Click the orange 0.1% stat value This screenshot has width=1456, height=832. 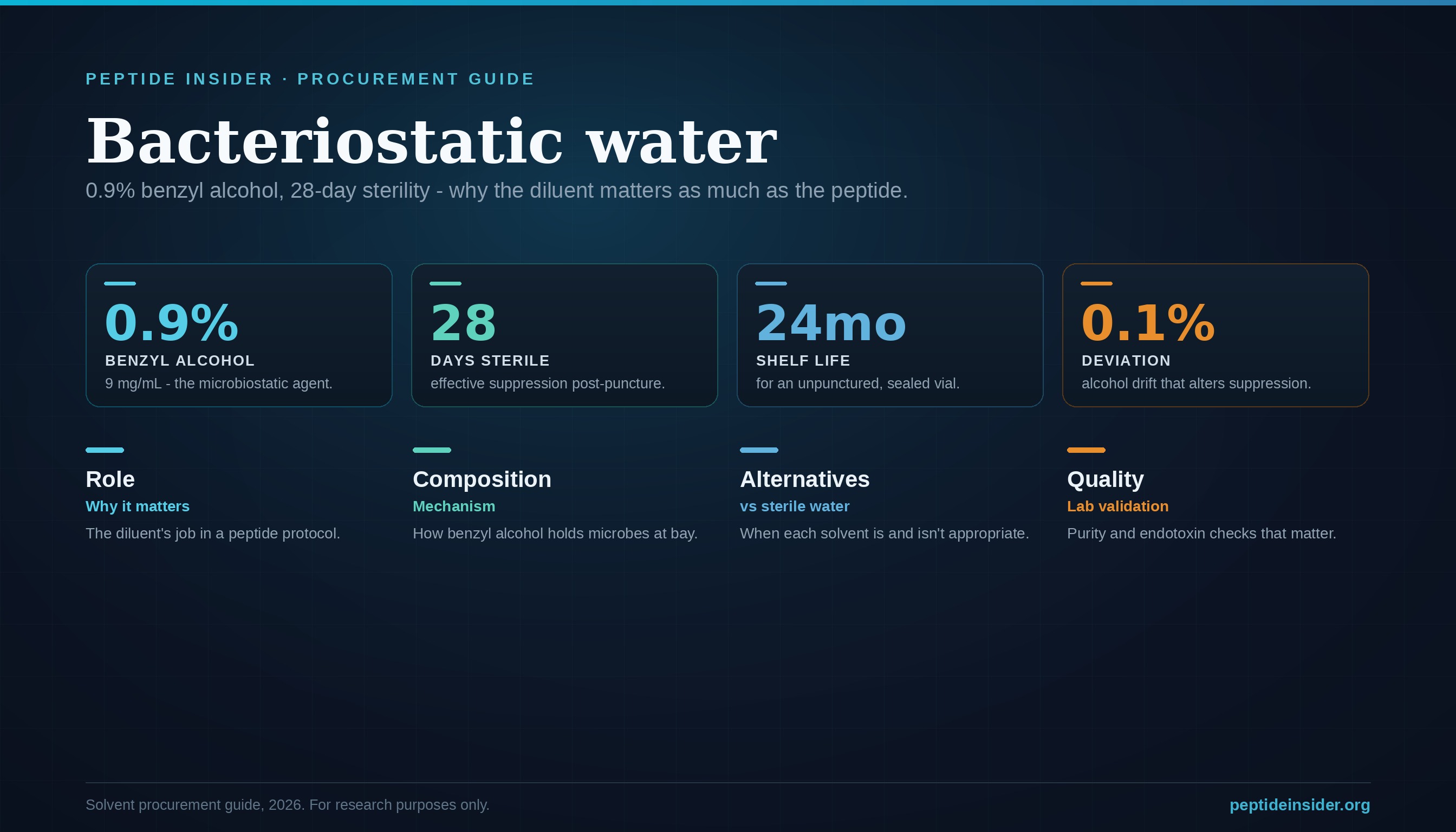[1148, 323]
